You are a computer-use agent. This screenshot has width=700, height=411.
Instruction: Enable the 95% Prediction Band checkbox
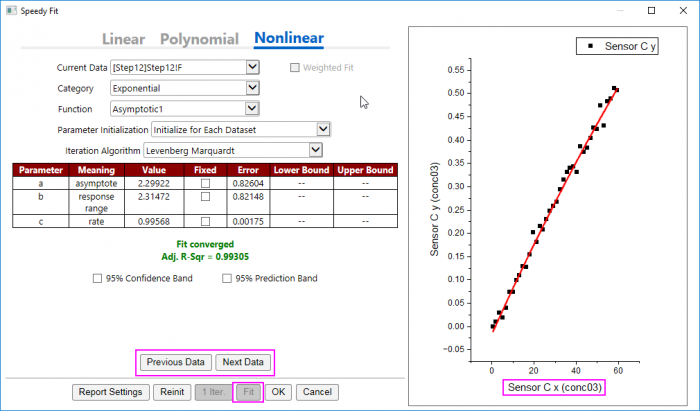(x=227, y=278)
